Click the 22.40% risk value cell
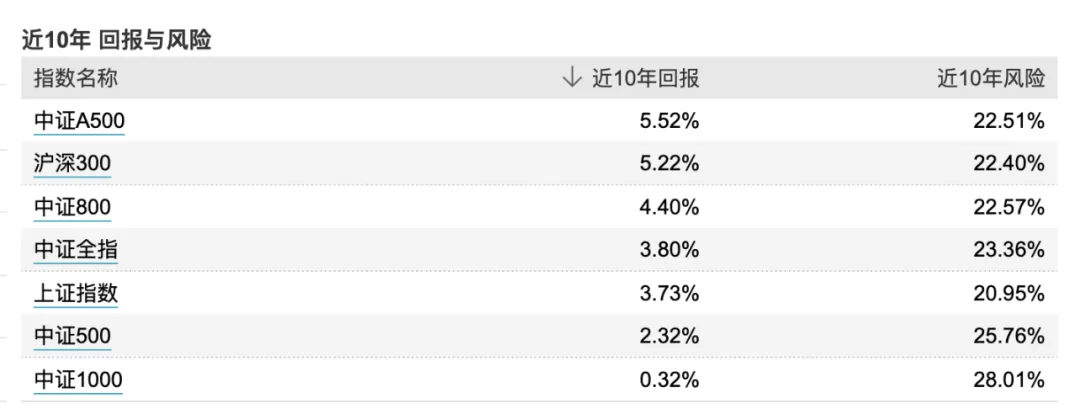This screenshot has height=414, width=1080. click(x=1009, y=164)
